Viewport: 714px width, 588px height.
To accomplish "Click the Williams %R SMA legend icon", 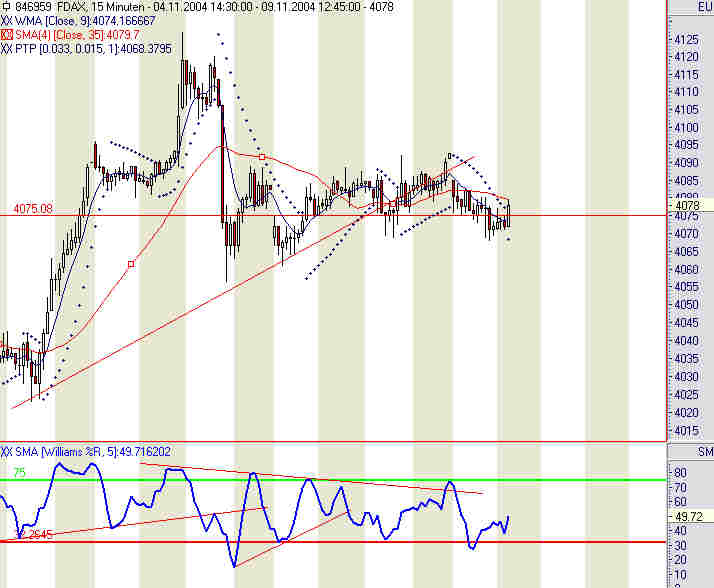I will (x=6, y=452).
